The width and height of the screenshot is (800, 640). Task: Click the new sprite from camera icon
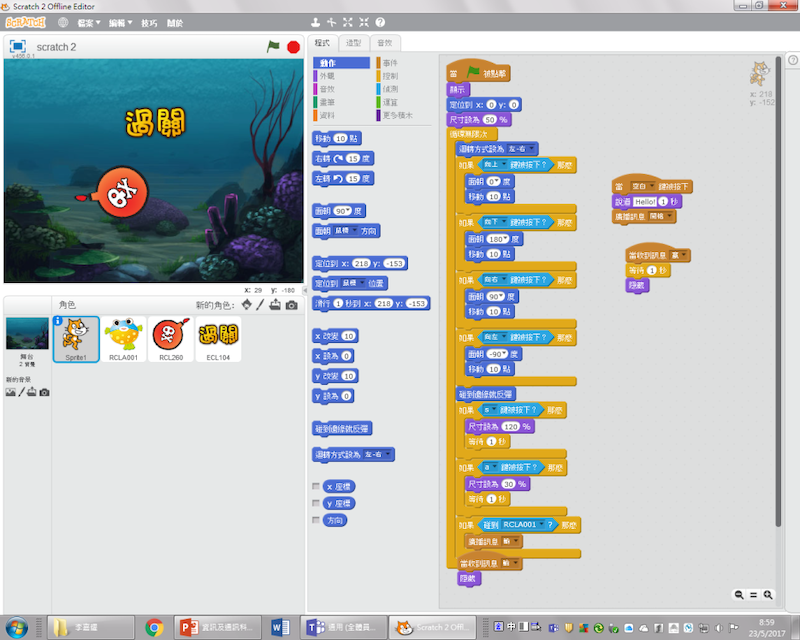(x=291, y=304)
